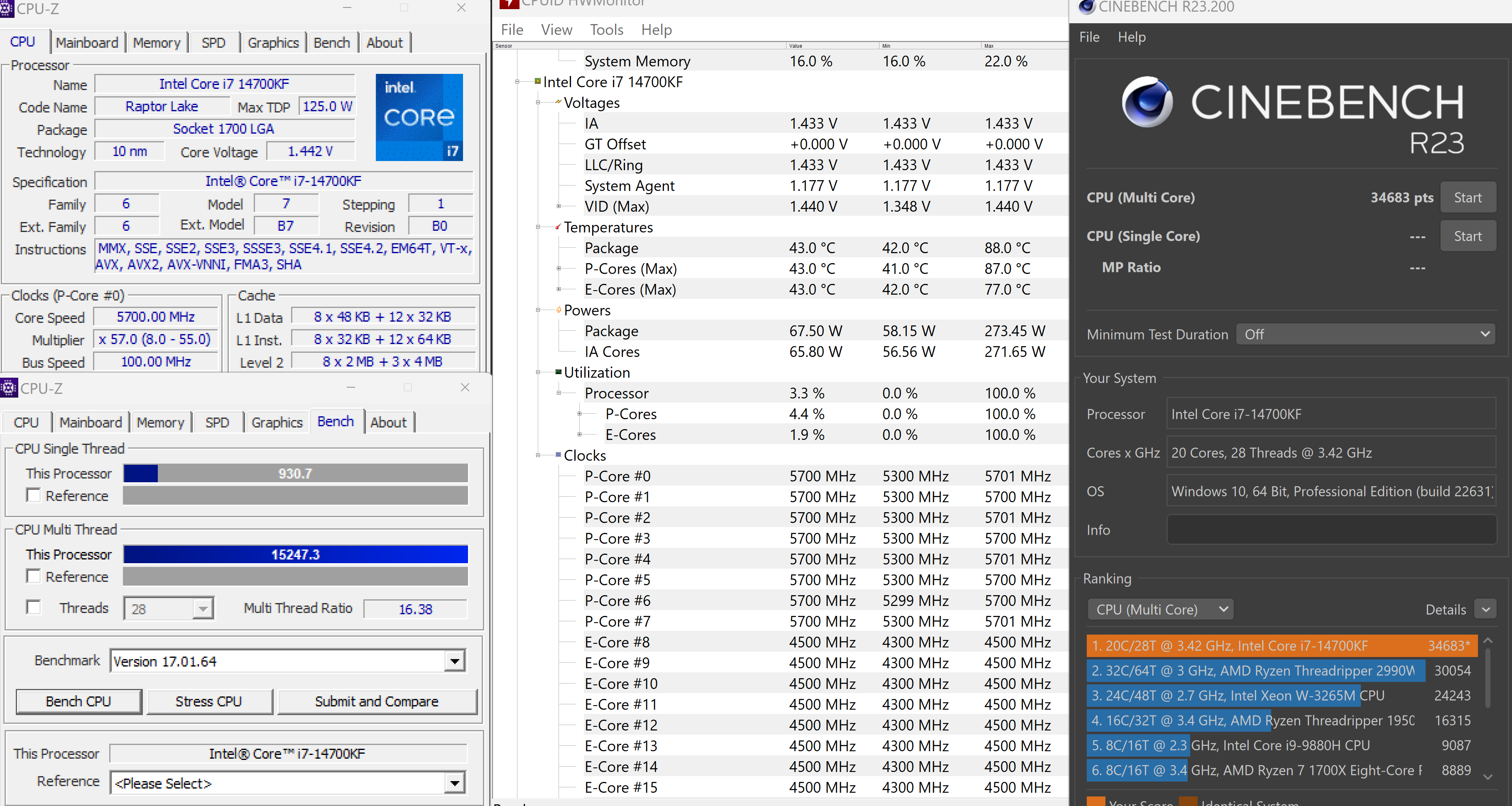Screen dimensions: 1512x806
Task: Open HWMonitor Tools menu
Action: (x=606, y=29)
